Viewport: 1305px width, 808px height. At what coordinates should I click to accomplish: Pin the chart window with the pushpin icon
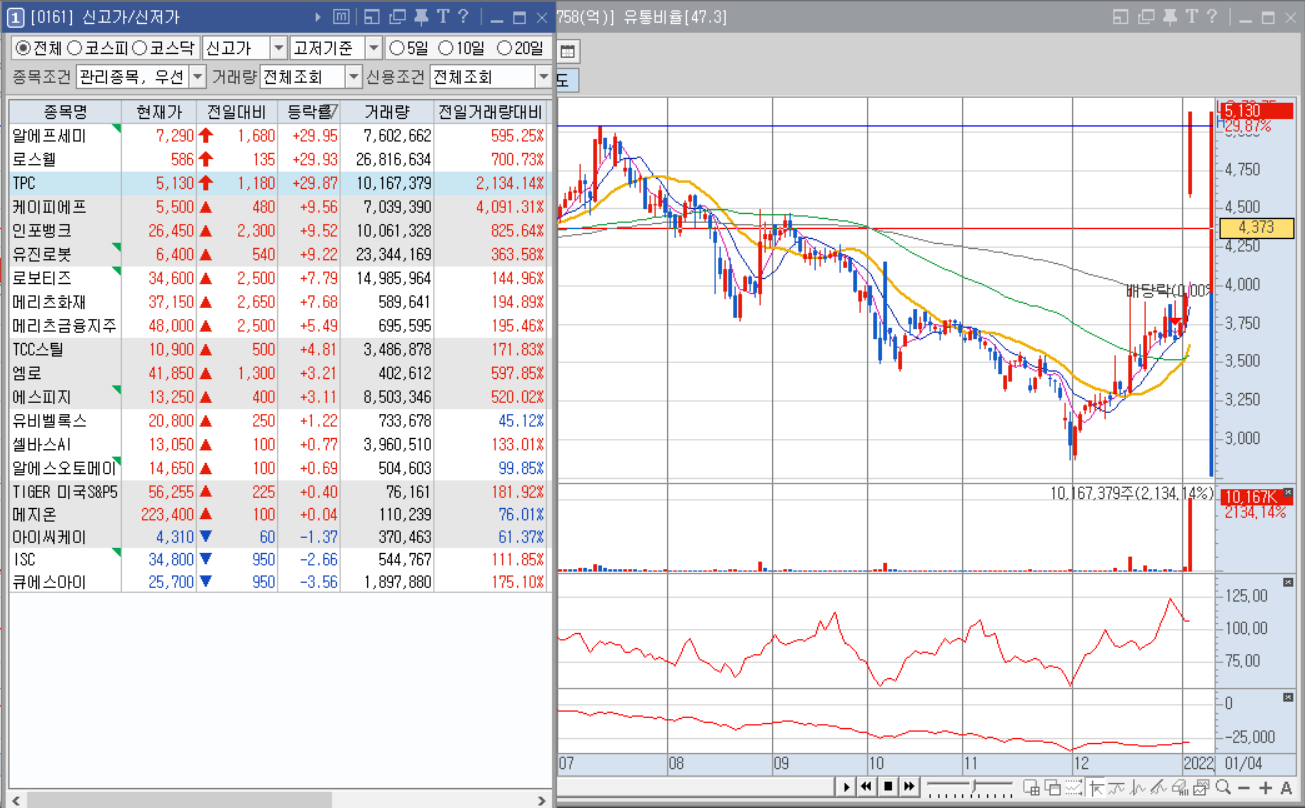(1169, 17)
